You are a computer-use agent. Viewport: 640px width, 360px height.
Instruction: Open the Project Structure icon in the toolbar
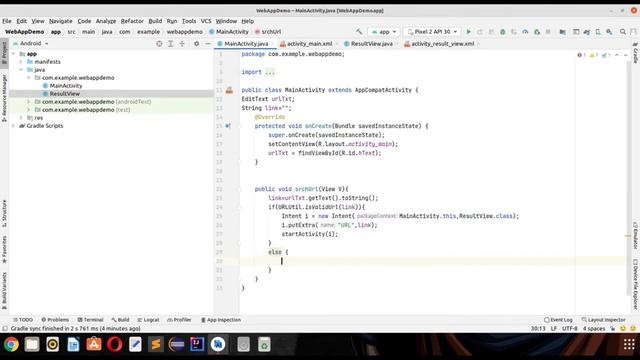tap(562, 32)
